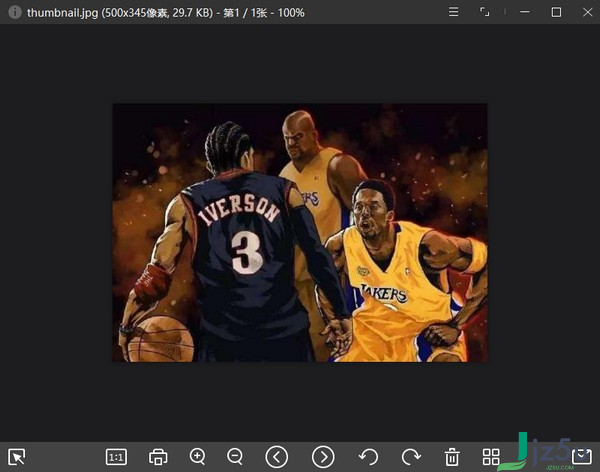The height and width of the screenshot is (472, 600).
Task: Go to the previous image
Action: pos(277,457)
